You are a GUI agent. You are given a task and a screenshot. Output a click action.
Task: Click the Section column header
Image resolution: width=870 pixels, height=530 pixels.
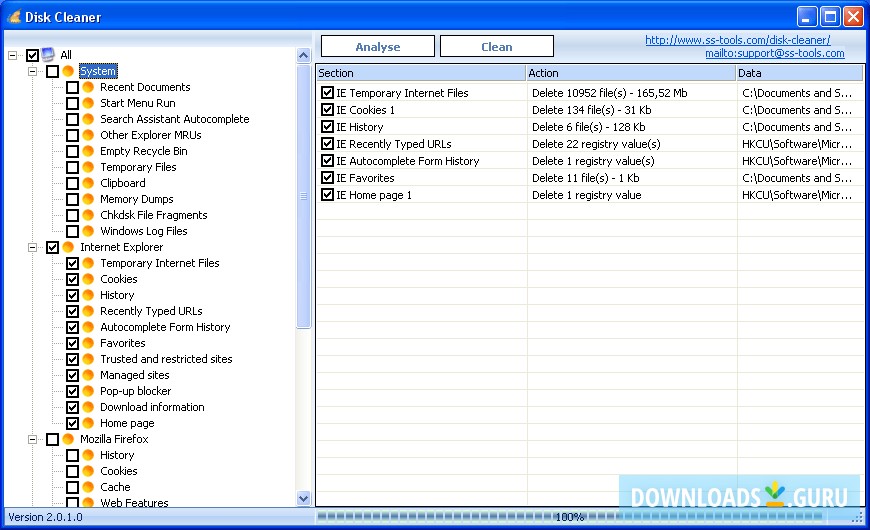(421, 73)
